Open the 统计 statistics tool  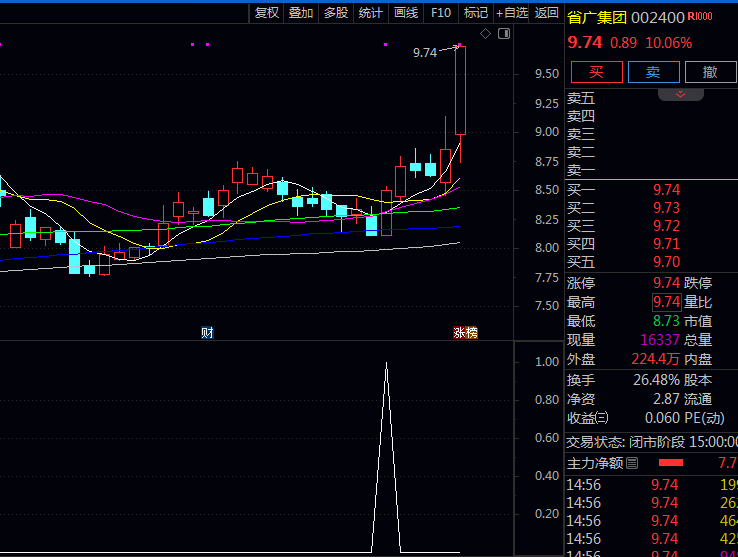click(x=371, y=13)
